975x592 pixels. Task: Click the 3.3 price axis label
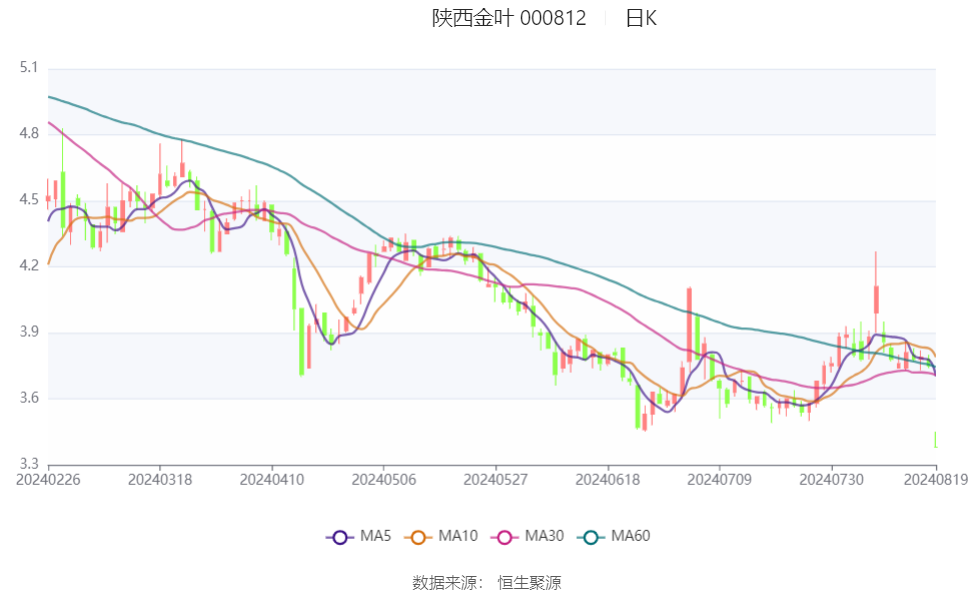tap(29, 464)
